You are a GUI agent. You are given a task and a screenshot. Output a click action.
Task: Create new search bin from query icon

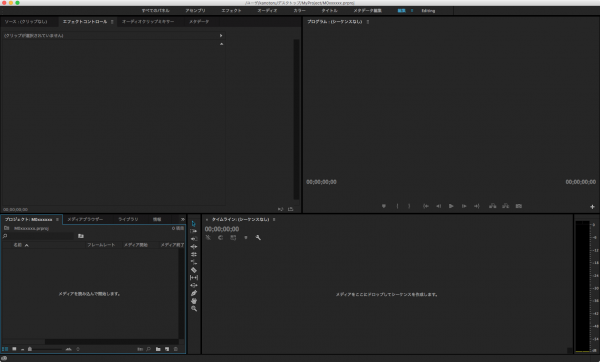[81, 236]
